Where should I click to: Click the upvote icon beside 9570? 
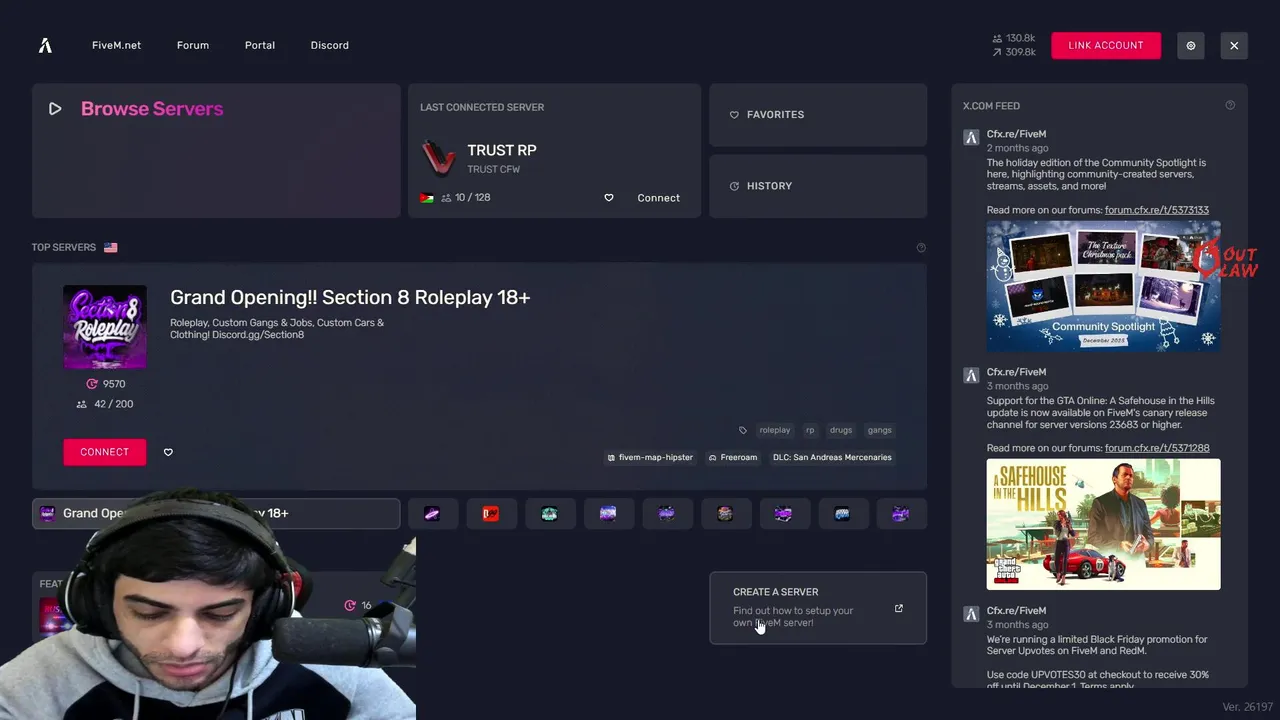[92, 384]
